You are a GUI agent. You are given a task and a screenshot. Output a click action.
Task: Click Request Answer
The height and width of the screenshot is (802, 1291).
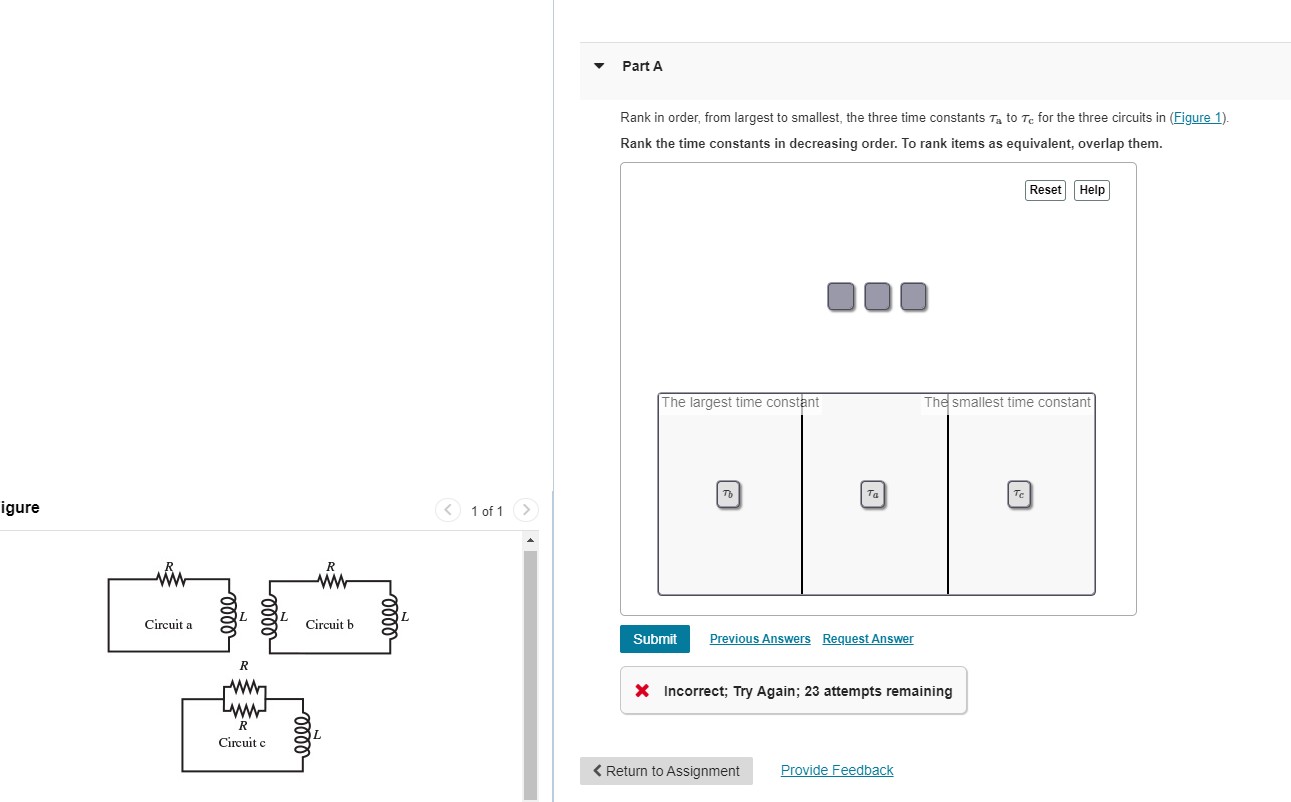(x=867, y=638)
